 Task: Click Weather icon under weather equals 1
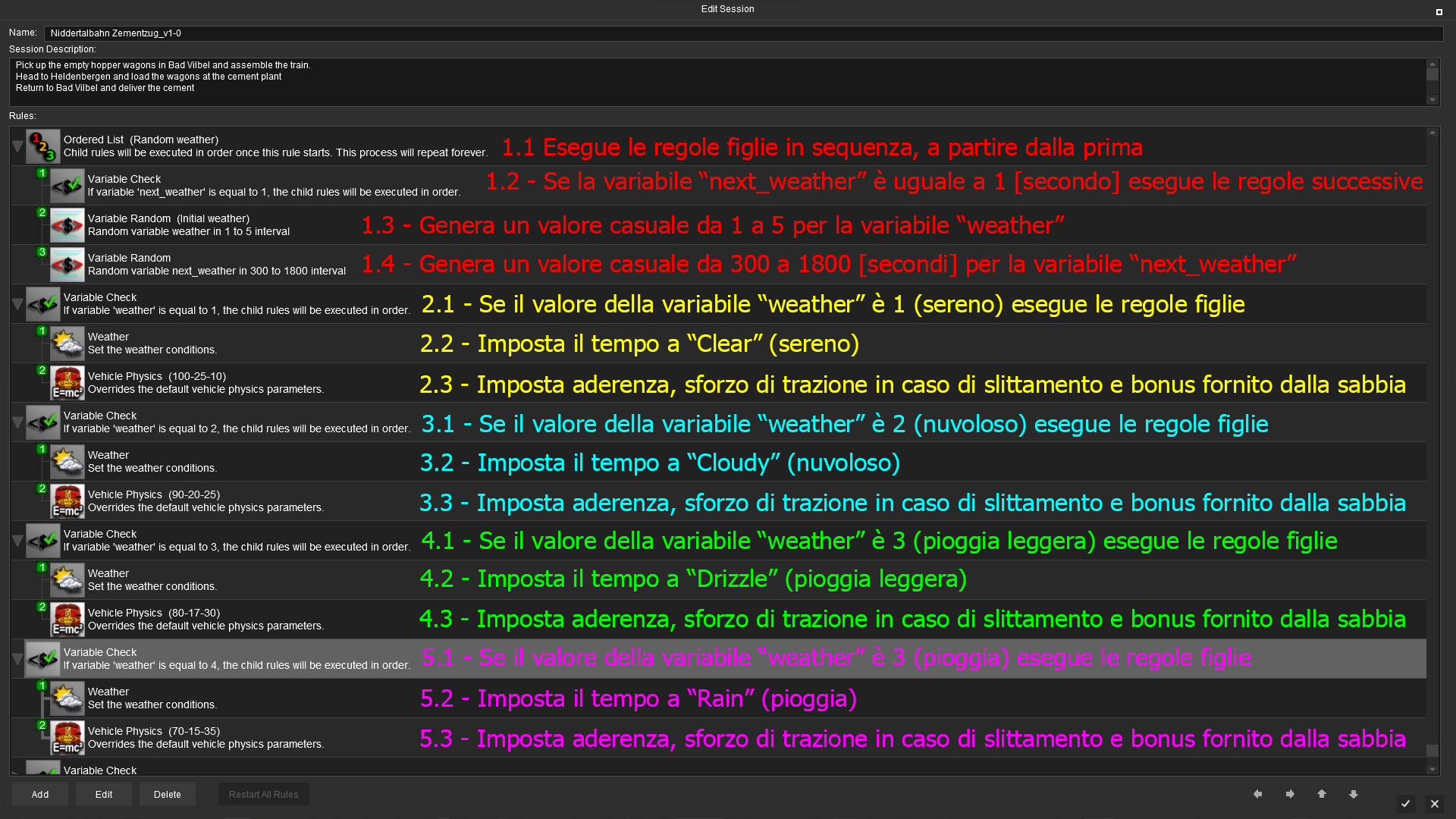67,344
